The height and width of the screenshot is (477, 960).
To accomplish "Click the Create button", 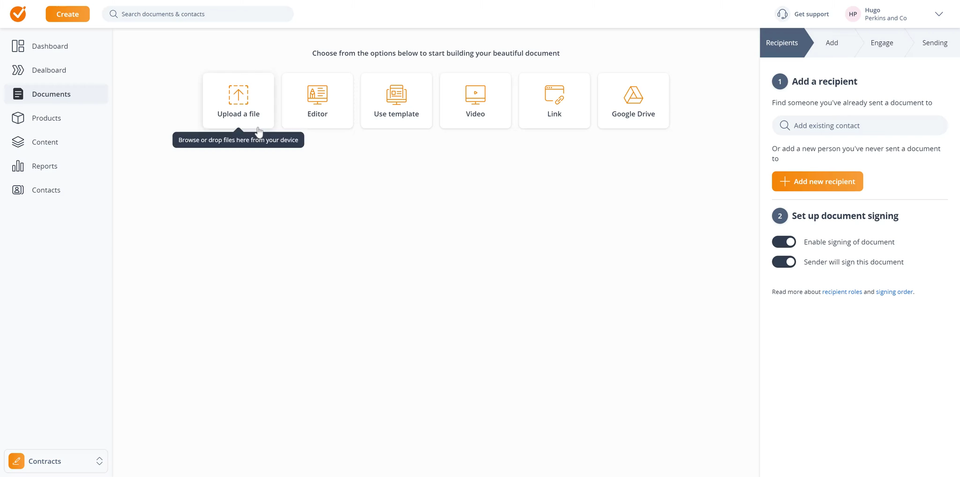I will pos(67,14).
